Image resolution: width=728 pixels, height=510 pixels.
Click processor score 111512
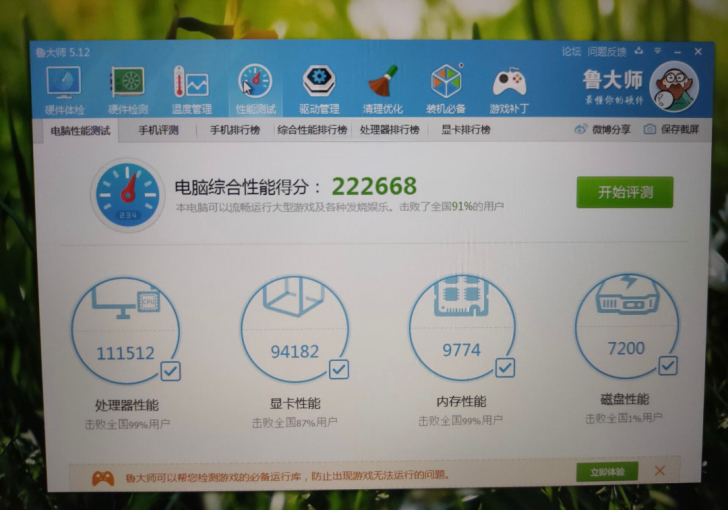(x=125, y=353)
